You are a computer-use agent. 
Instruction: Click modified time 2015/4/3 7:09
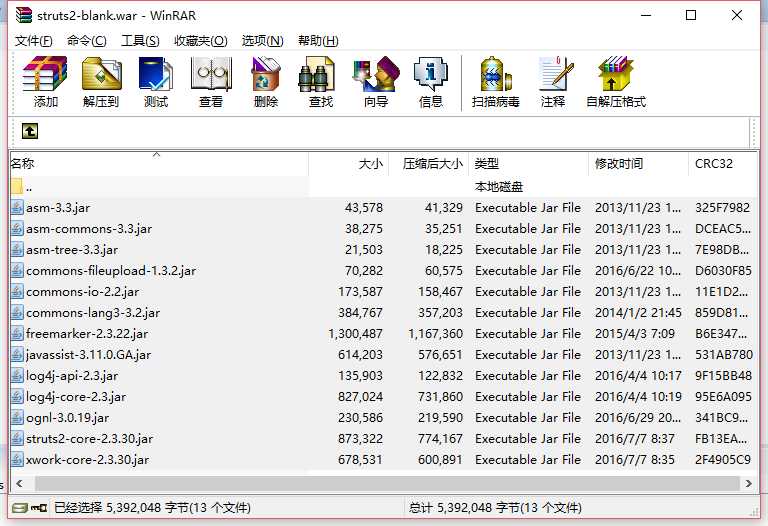click(x=635, y=334)
